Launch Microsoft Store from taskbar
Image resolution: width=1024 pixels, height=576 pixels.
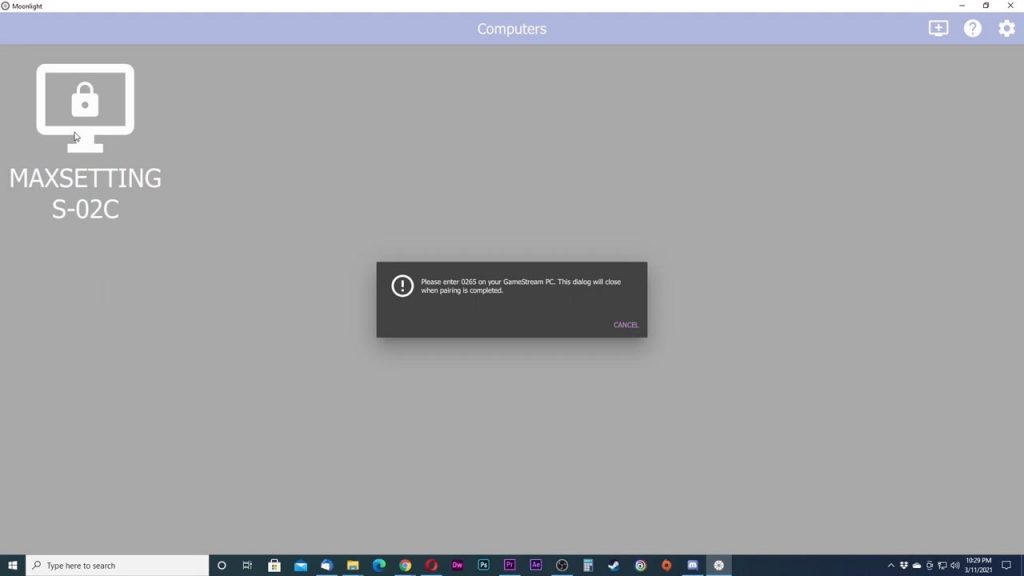pyautogui.click(x=274, y=565)
